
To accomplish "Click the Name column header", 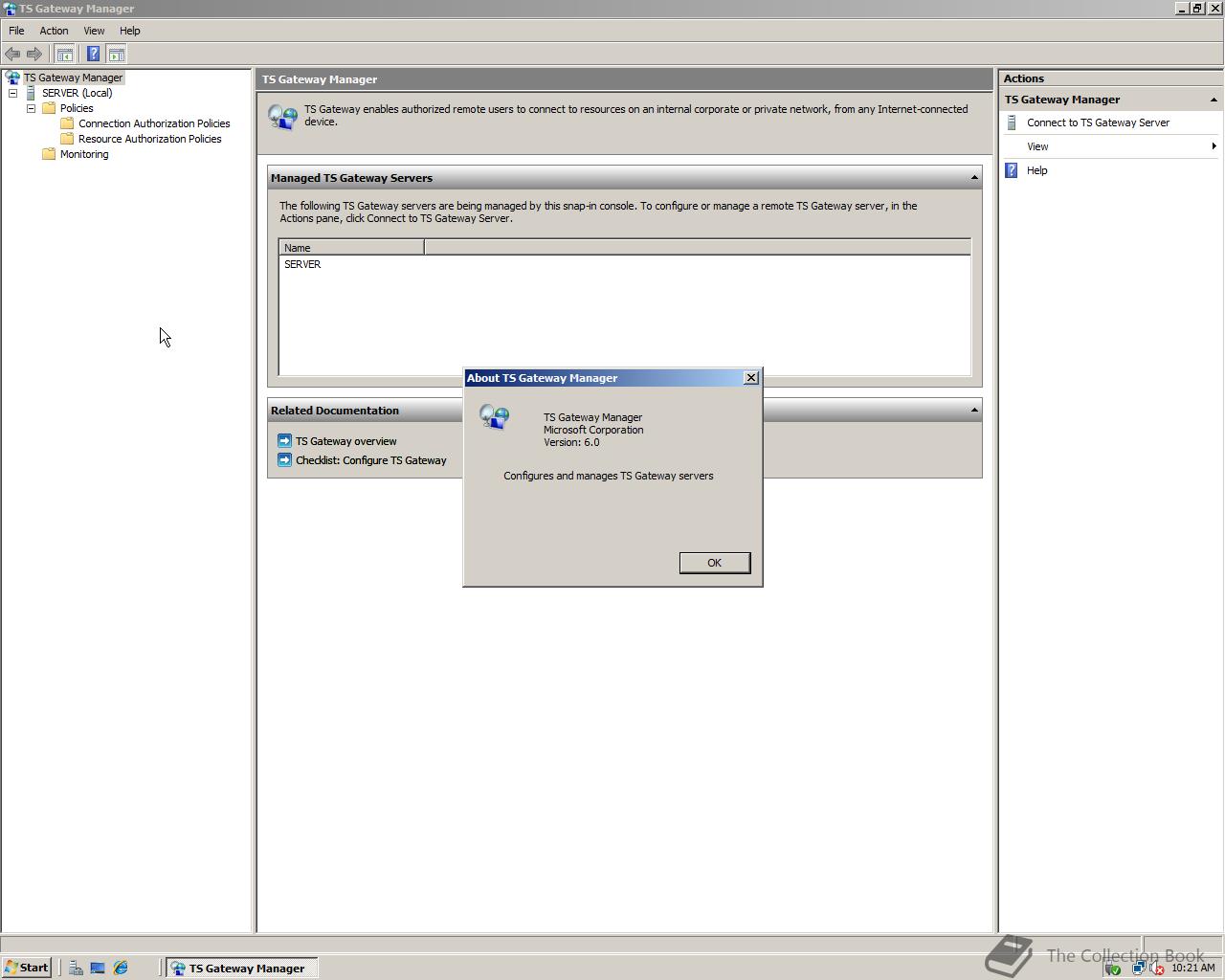I will [351, 247].
